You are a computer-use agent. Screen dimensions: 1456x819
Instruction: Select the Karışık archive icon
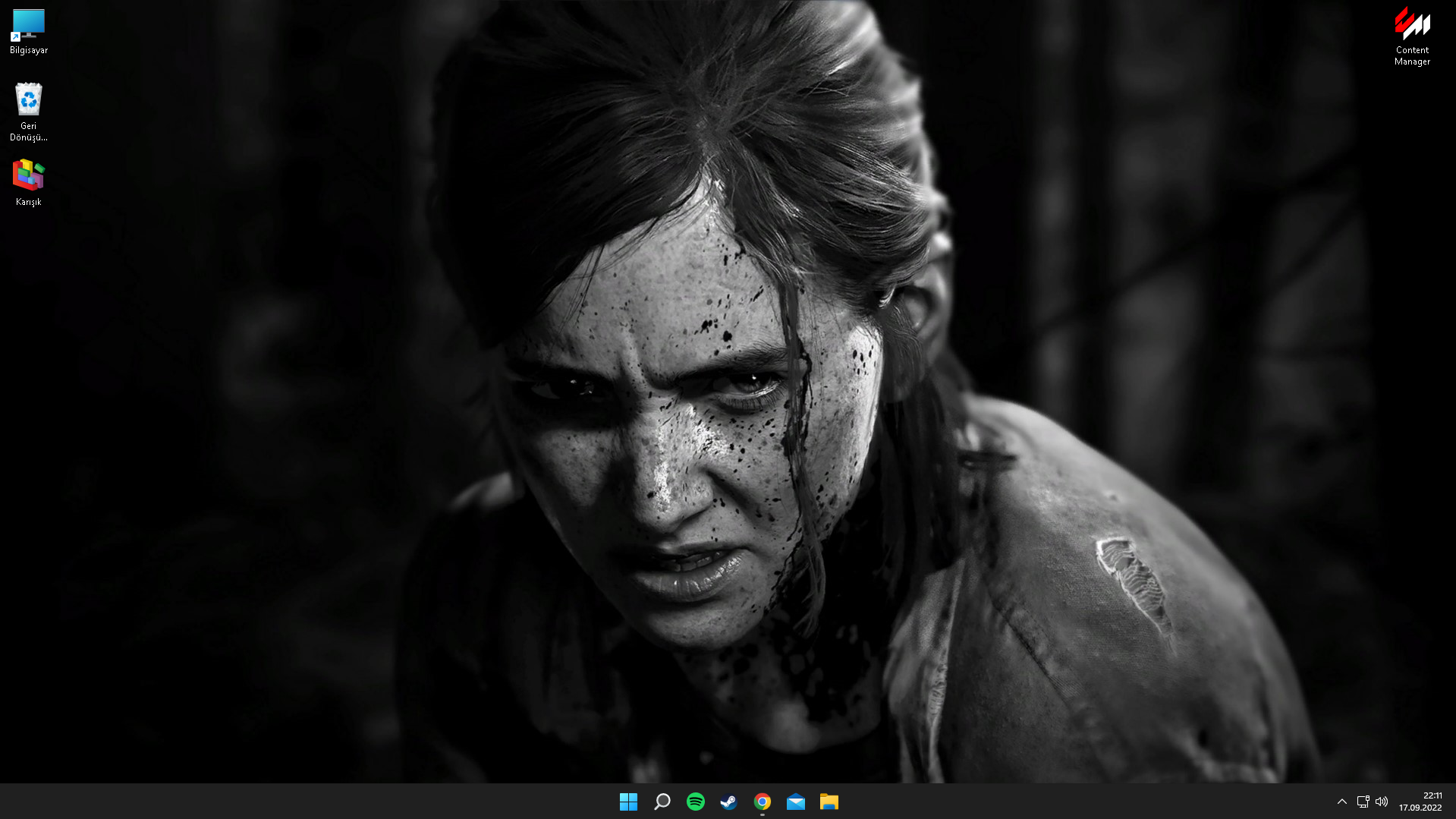(x=29, y=183)
